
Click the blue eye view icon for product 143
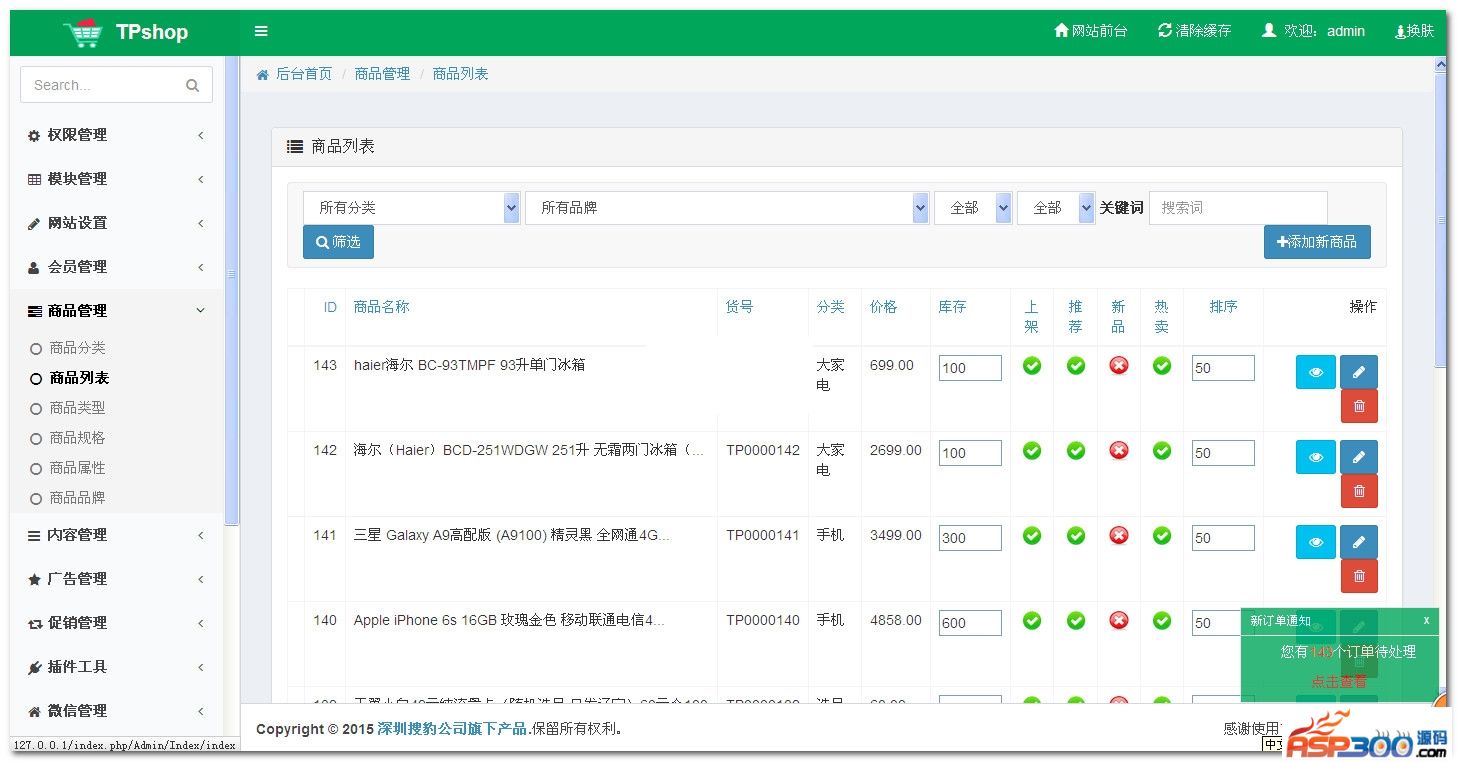(x=1315, y=372)
